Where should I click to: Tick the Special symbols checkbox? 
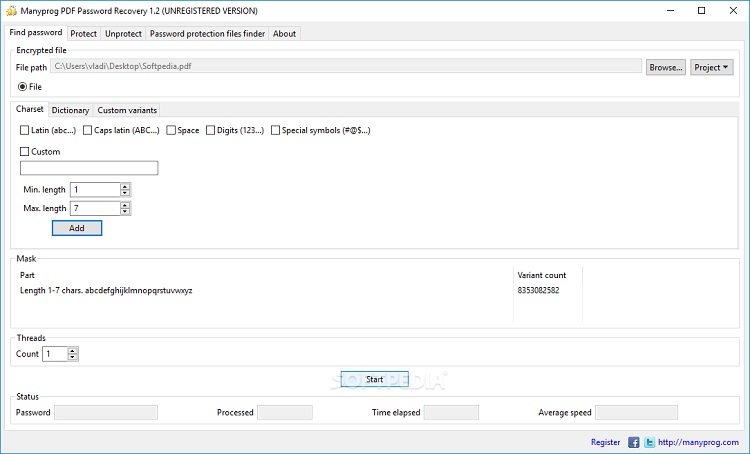coord(276,130)
